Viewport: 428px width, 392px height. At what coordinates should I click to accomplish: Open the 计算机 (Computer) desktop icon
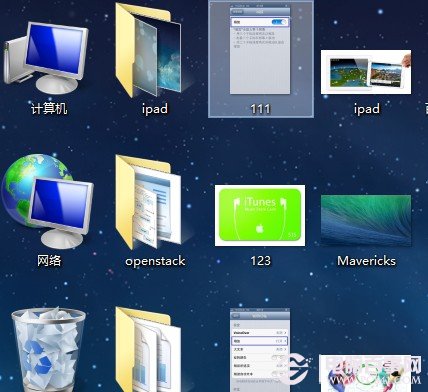(x=46, y=59)
